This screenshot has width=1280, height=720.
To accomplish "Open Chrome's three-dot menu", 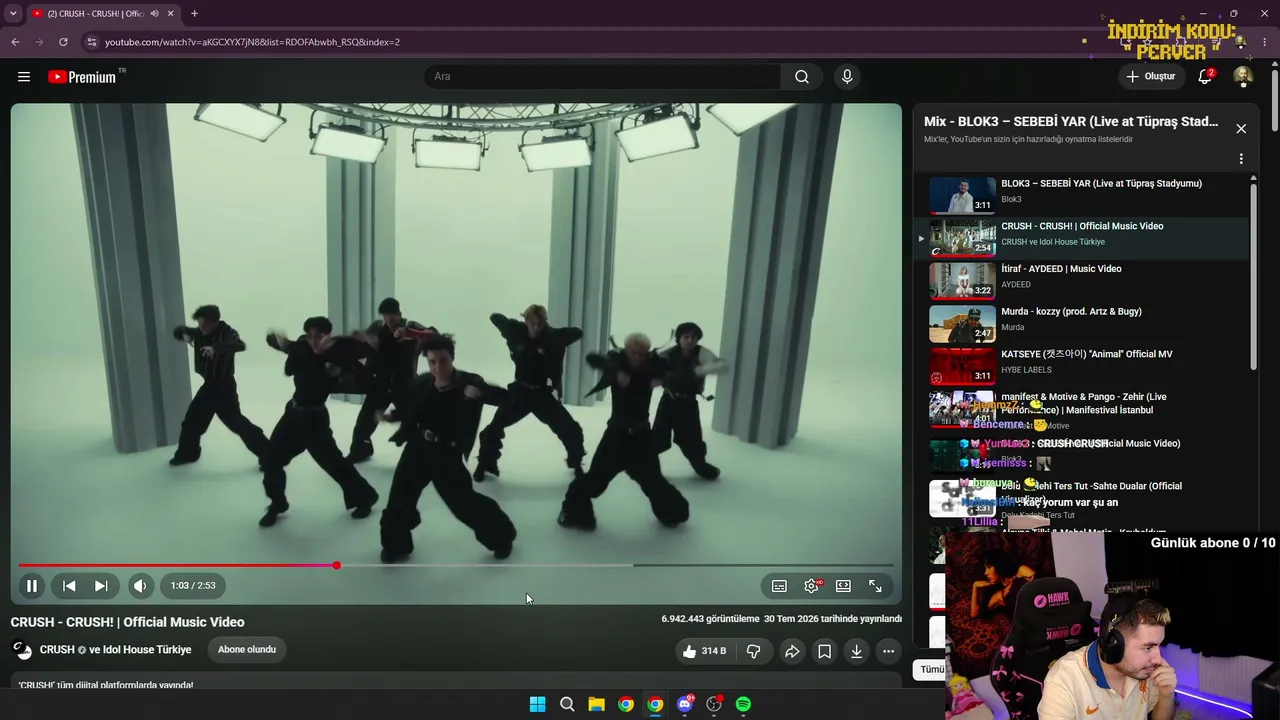I will (1265, 42).
